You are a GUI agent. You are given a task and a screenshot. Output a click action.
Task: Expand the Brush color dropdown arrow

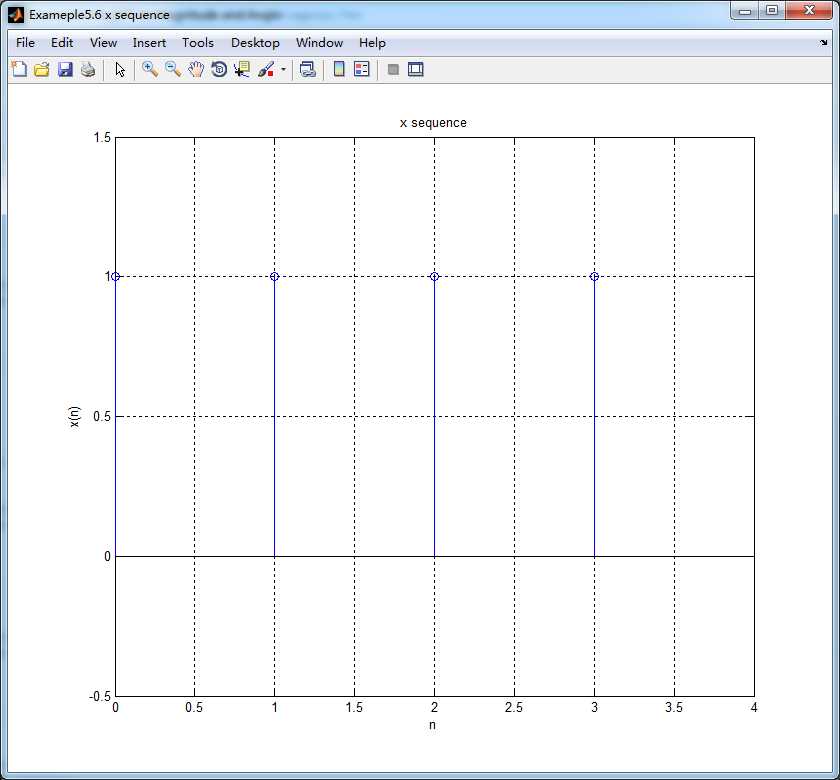pos(283,69)
